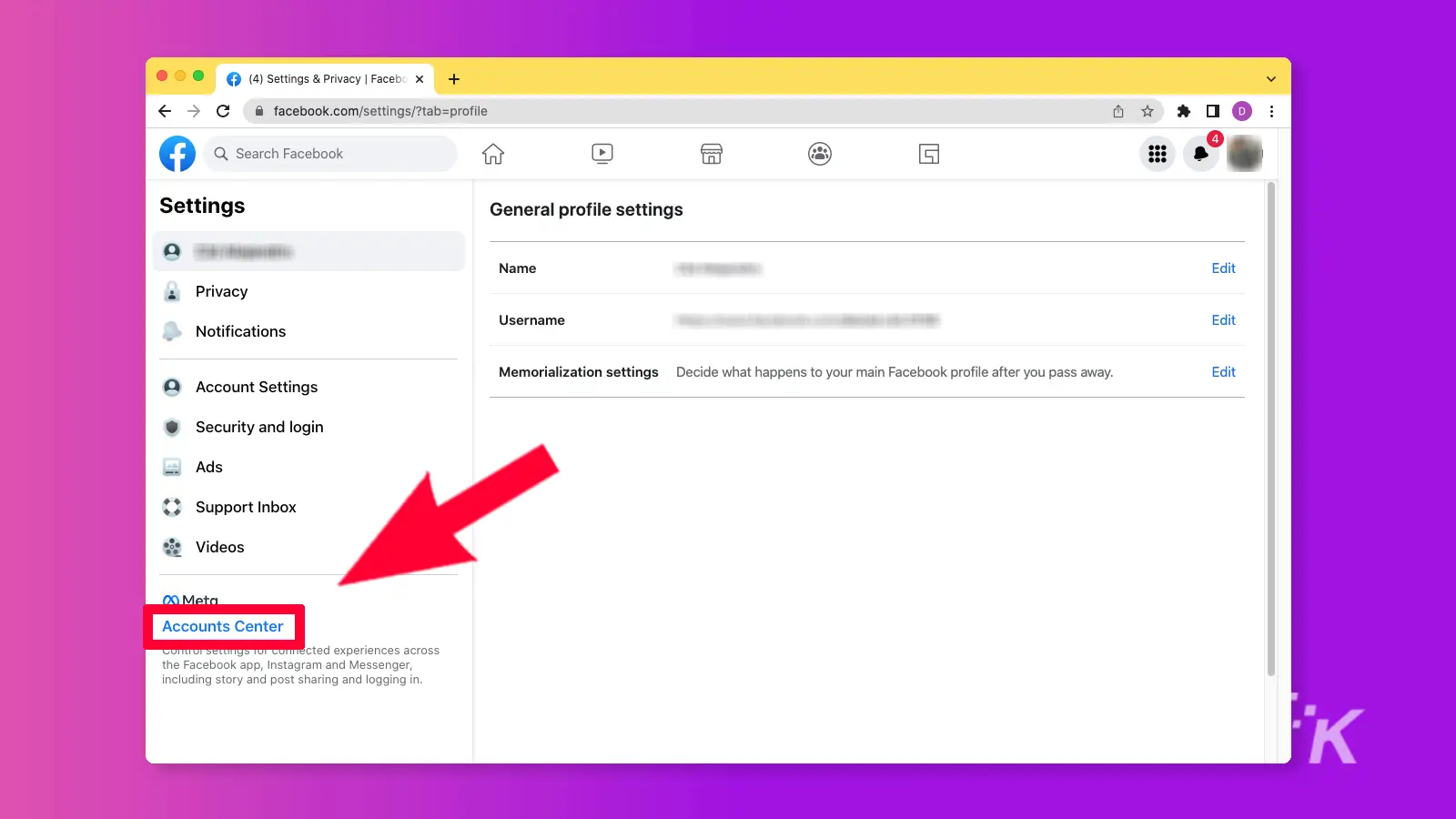Expand the tab search dropdown chevron

pos(1271,79)
